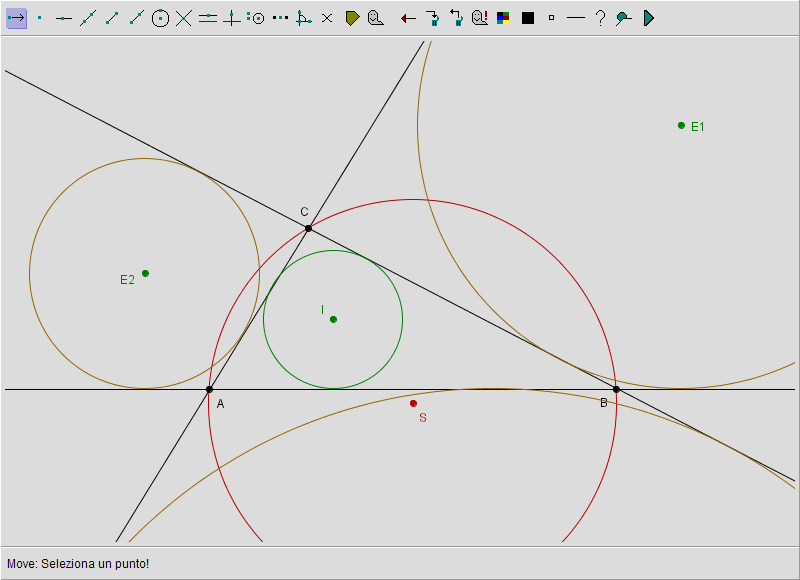Click the small hollow square point-style icon
The image size is (800, 580).
point(551,18)
